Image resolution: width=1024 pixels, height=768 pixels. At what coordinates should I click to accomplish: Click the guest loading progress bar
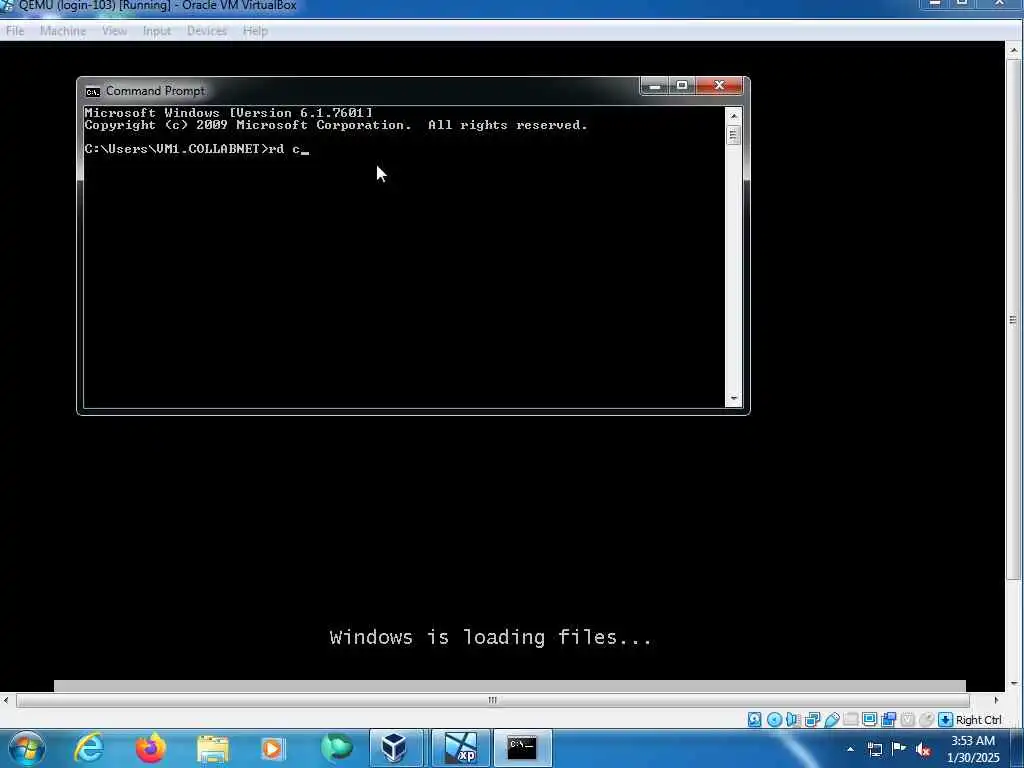(x=509, y=686)
